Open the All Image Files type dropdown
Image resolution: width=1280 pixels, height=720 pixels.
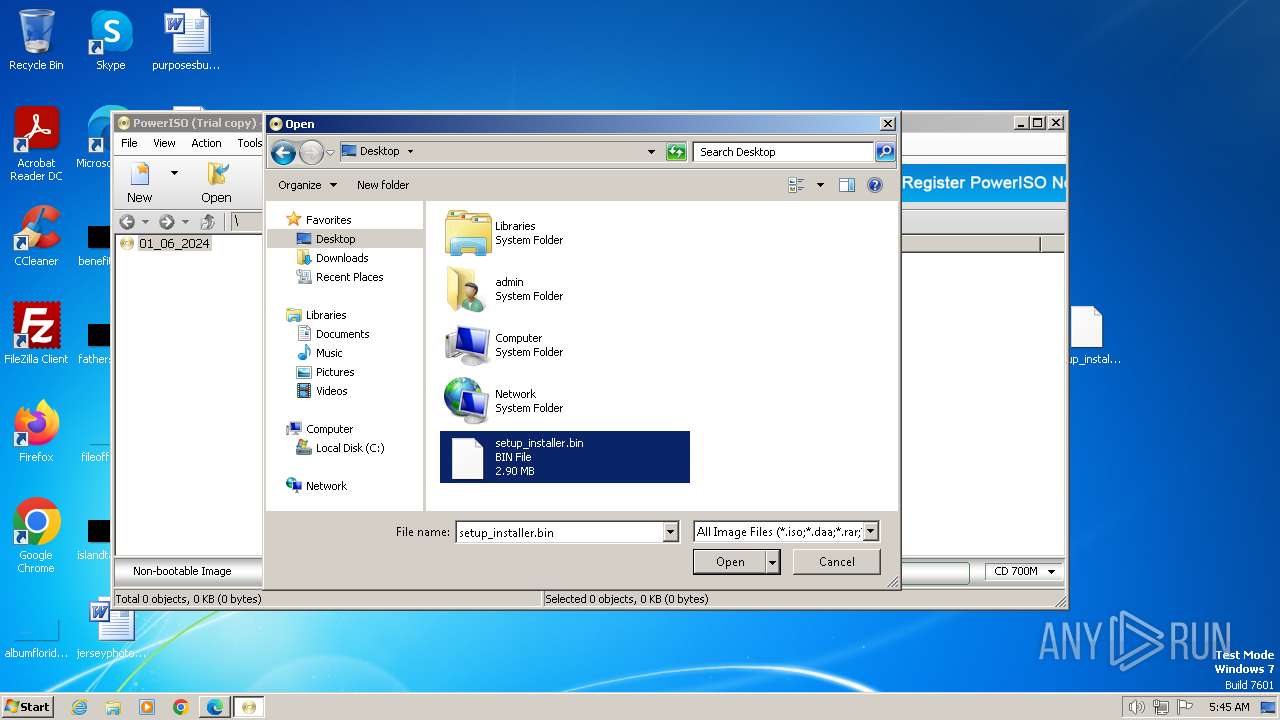870,532
